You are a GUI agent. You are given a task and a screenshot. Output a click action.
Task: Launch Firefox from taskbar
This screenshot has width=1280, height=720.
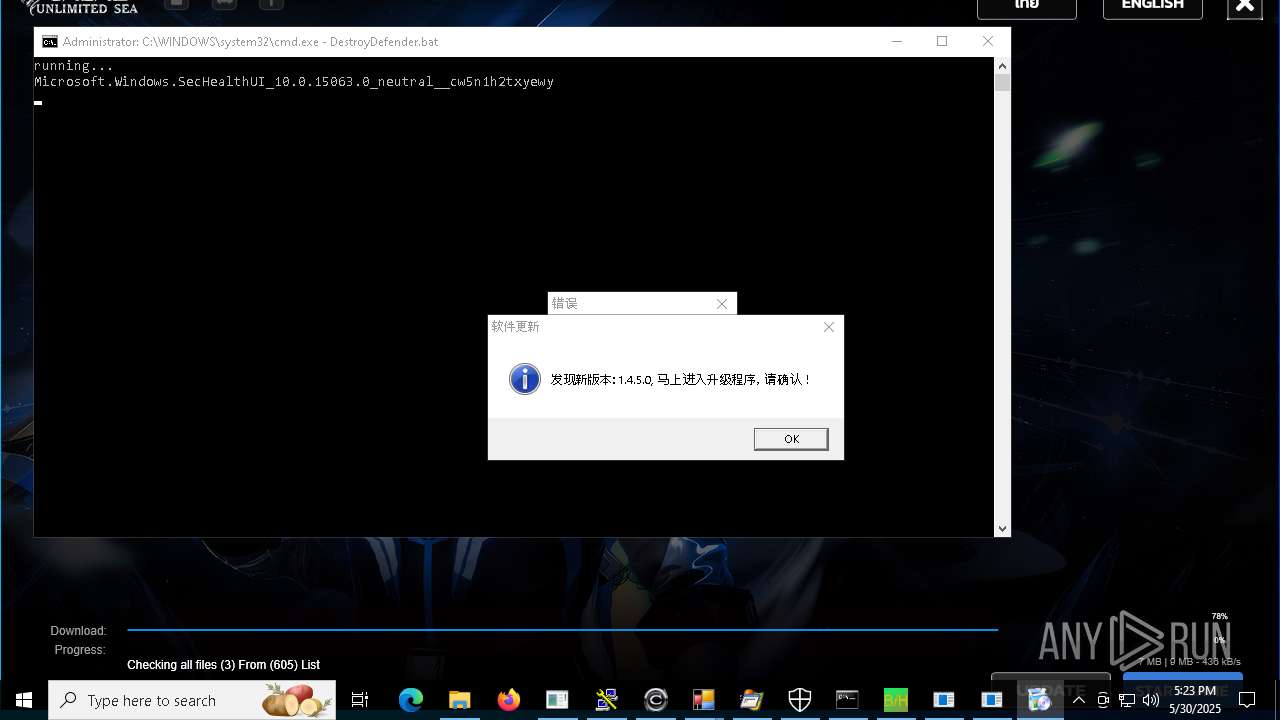[x=509, y=700]
